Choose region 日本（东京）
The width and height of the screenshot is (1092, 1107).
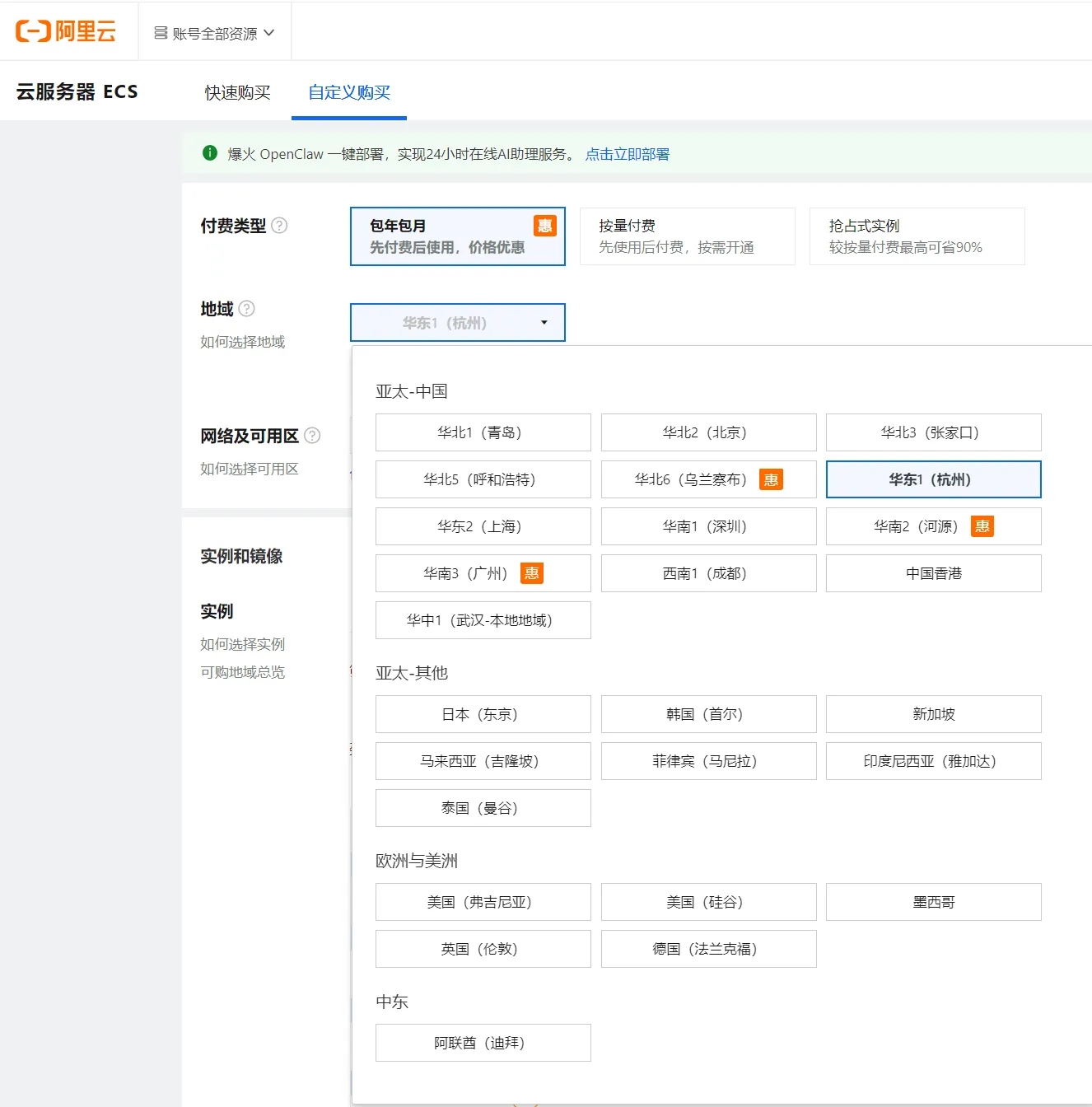[x=483, y=714]
